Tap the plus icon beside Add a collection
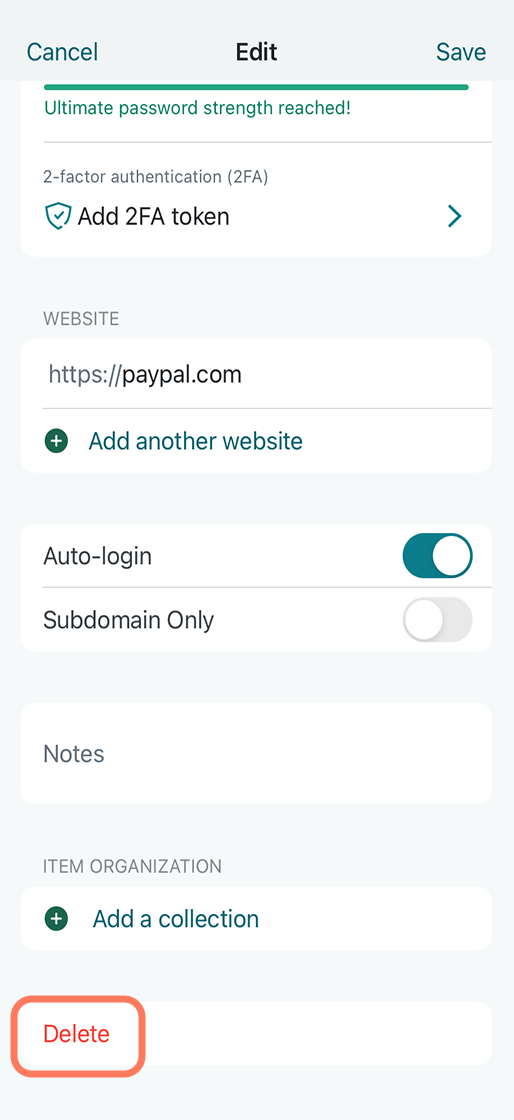The height and width of the screenshot is (1120, 514). [56, 919]
